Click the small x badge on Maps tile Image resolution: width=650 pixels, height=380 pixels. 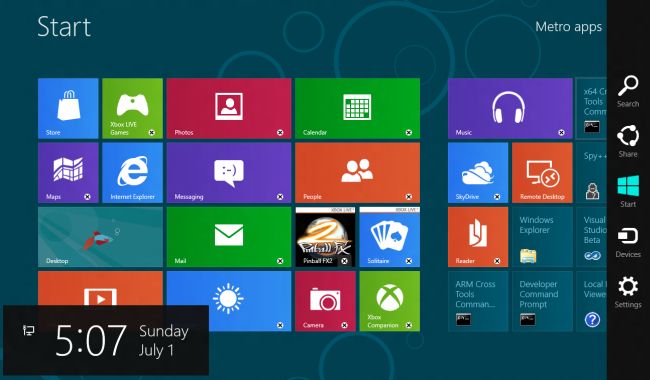point(87,197)
